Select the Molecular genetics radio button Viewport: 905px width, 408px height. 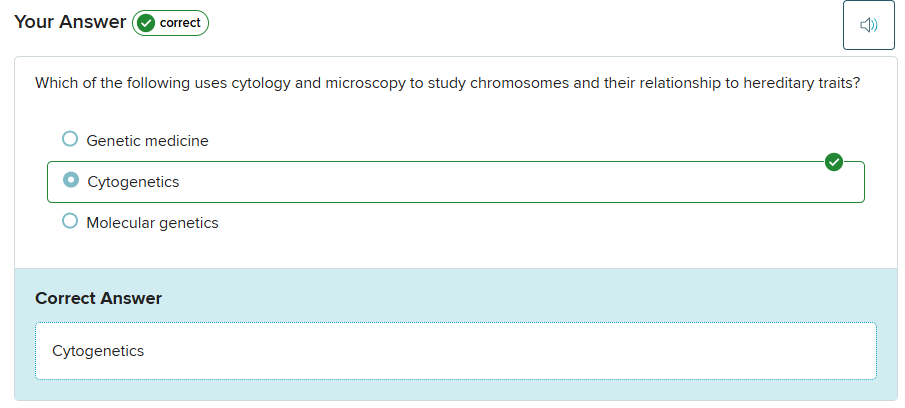click(69, 221)
